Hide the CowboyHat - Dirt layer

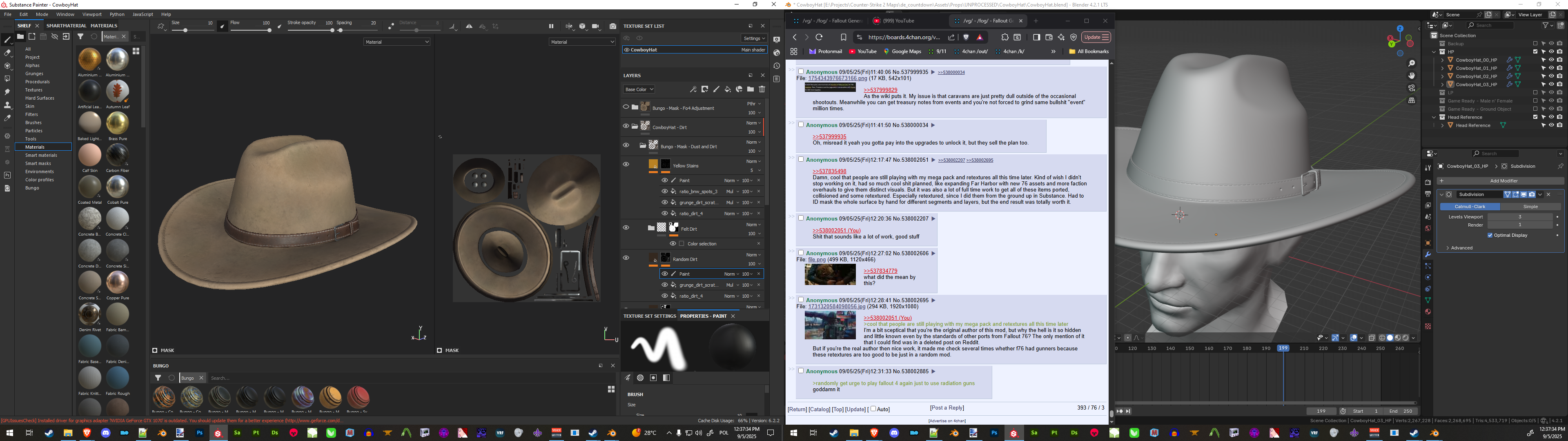tap(626, 127)
